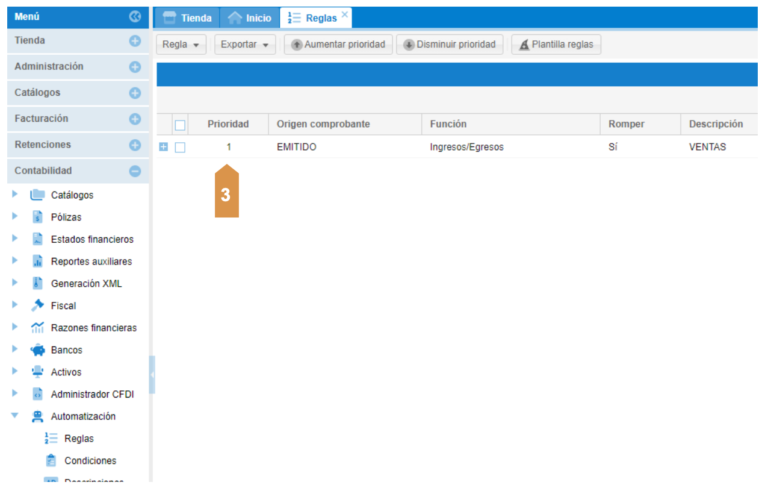Viewport: 768px width, 488px height.
Task: Click the Bancos piggy bank icon
Action: [38, 350]
